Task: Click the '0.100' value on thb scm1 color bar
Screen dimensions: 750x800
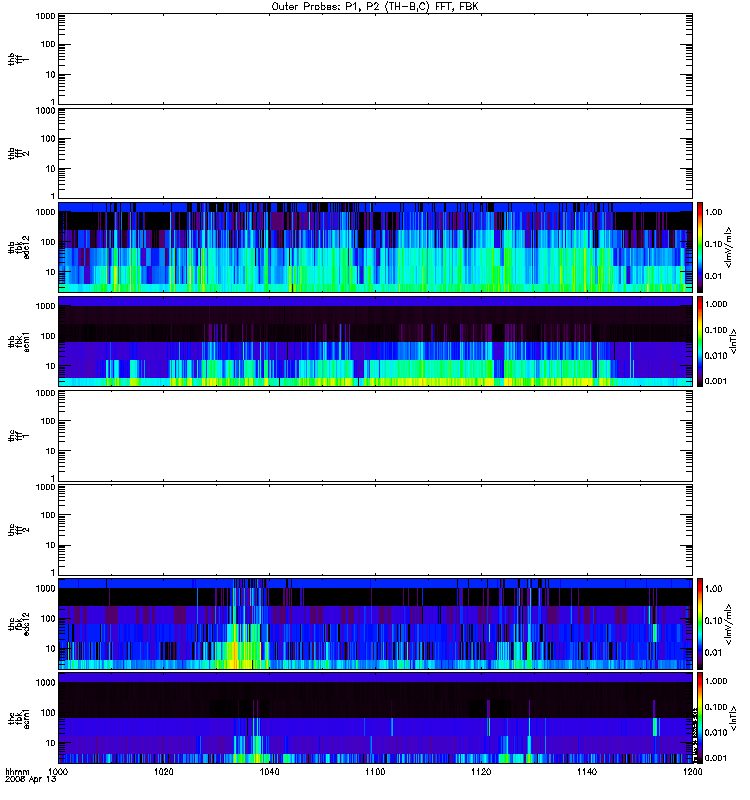Action: coord(716,330)
